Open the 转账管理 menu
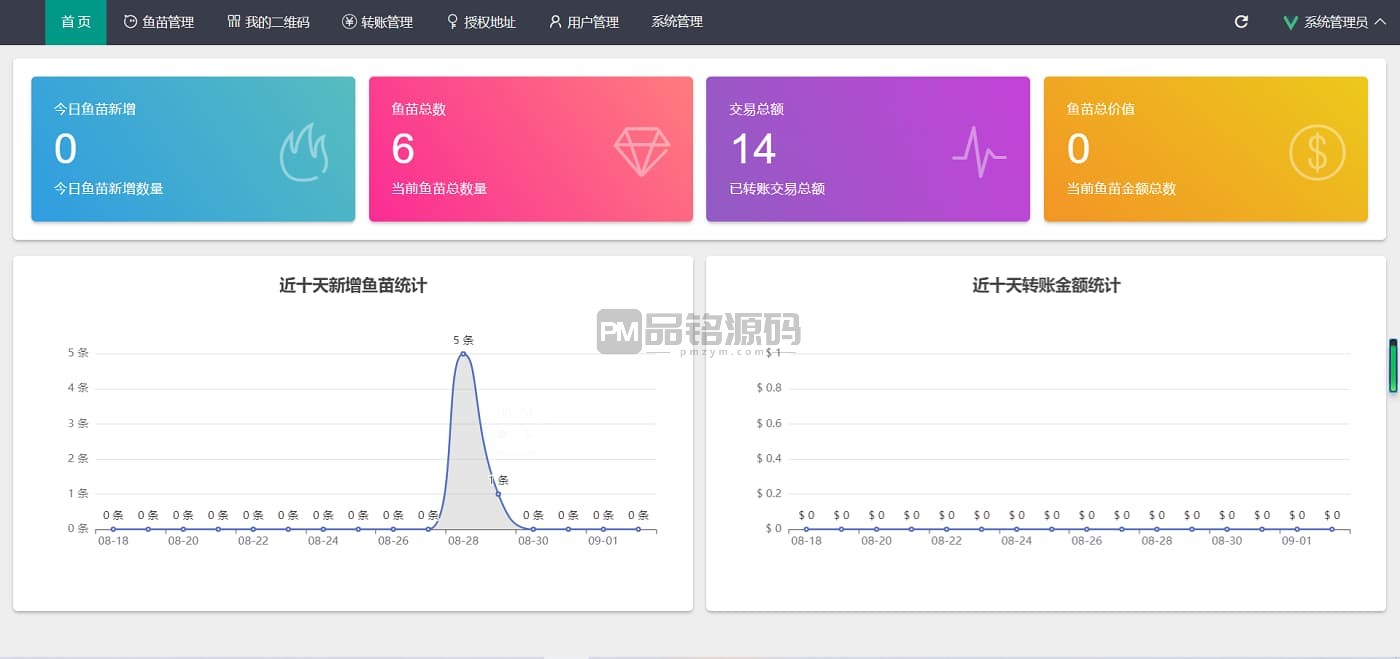1400x659 pixels. coord(377,22)
